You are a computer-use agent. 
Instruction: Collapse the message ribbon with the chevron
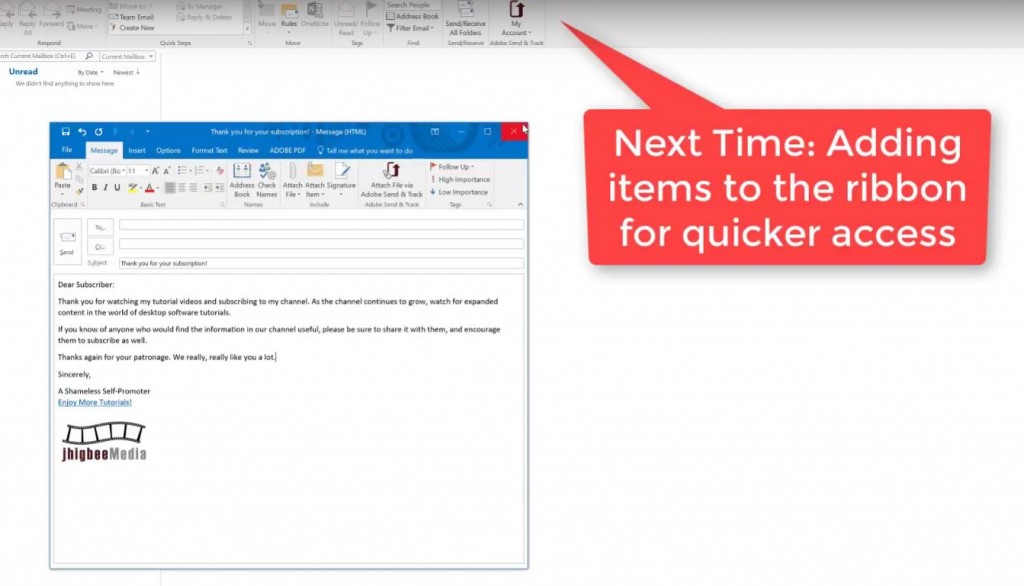(x=520, y=204)
